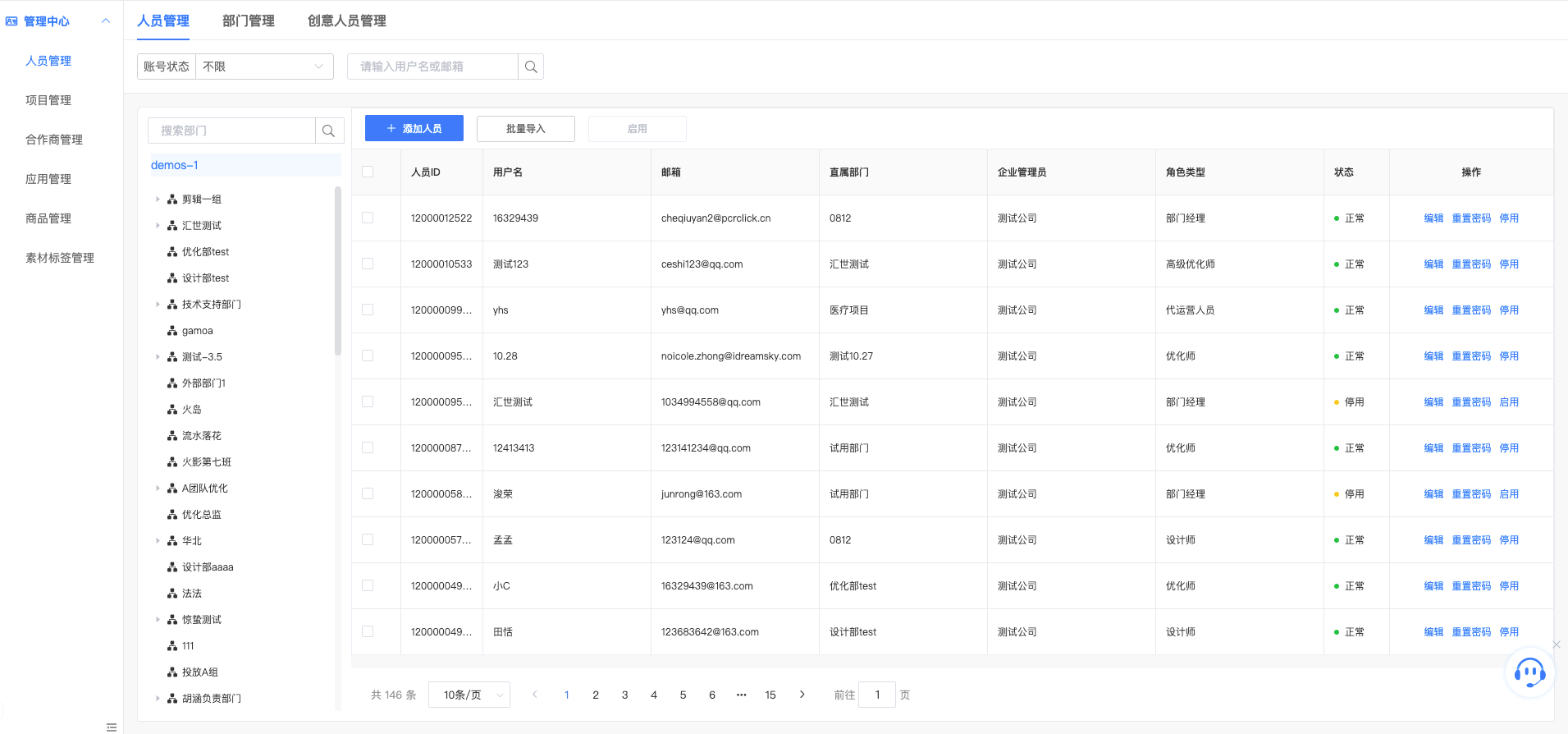This screenshot has height=734, width=1568.
Task: Click 编辑 for user 16329439
Action: coord(1433,218)
